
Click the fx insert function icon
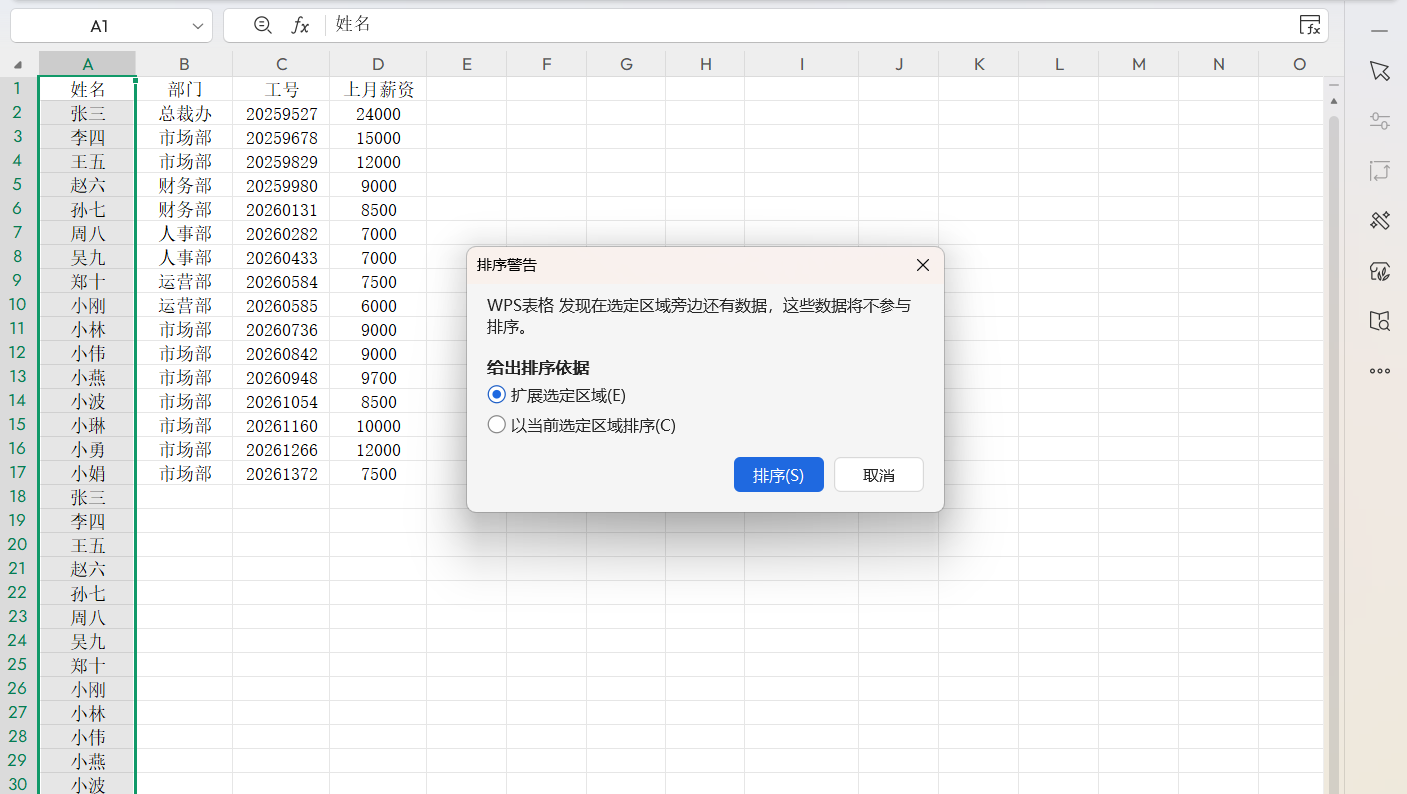click(301, 26)
